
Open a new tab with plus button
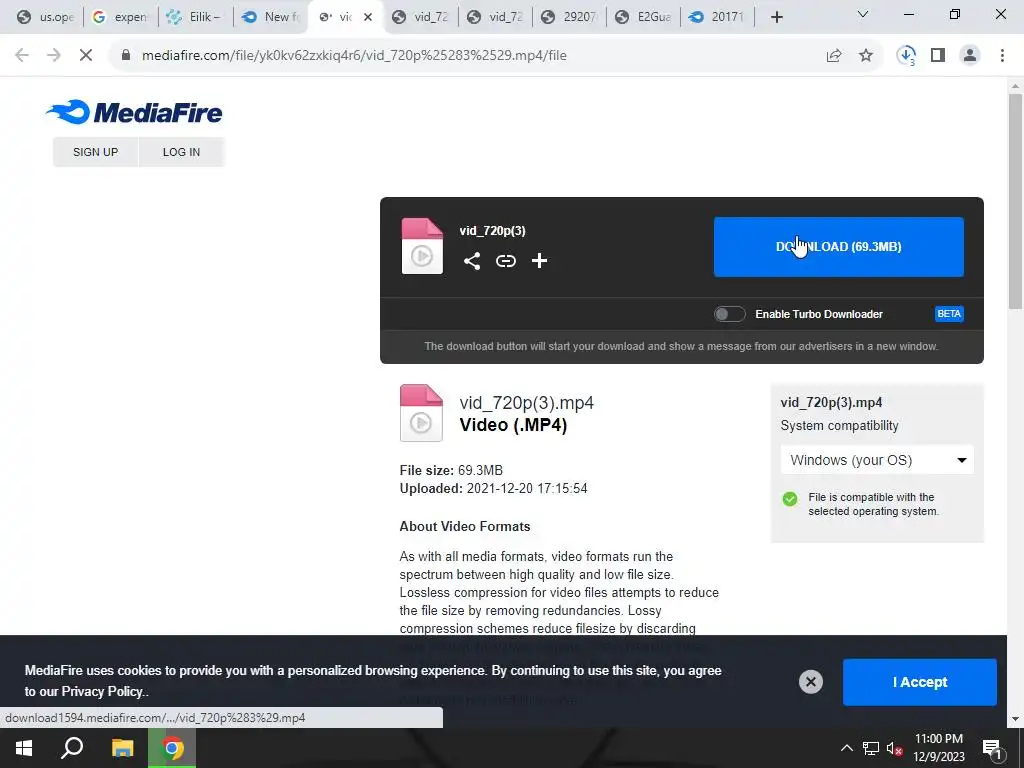tap(776, 17)
